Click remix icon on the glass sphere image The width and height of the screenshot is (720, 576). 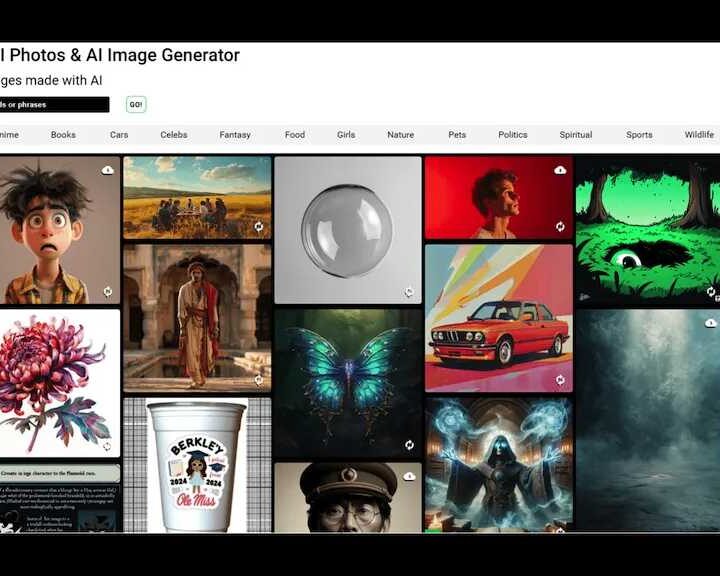click(409, 292)
